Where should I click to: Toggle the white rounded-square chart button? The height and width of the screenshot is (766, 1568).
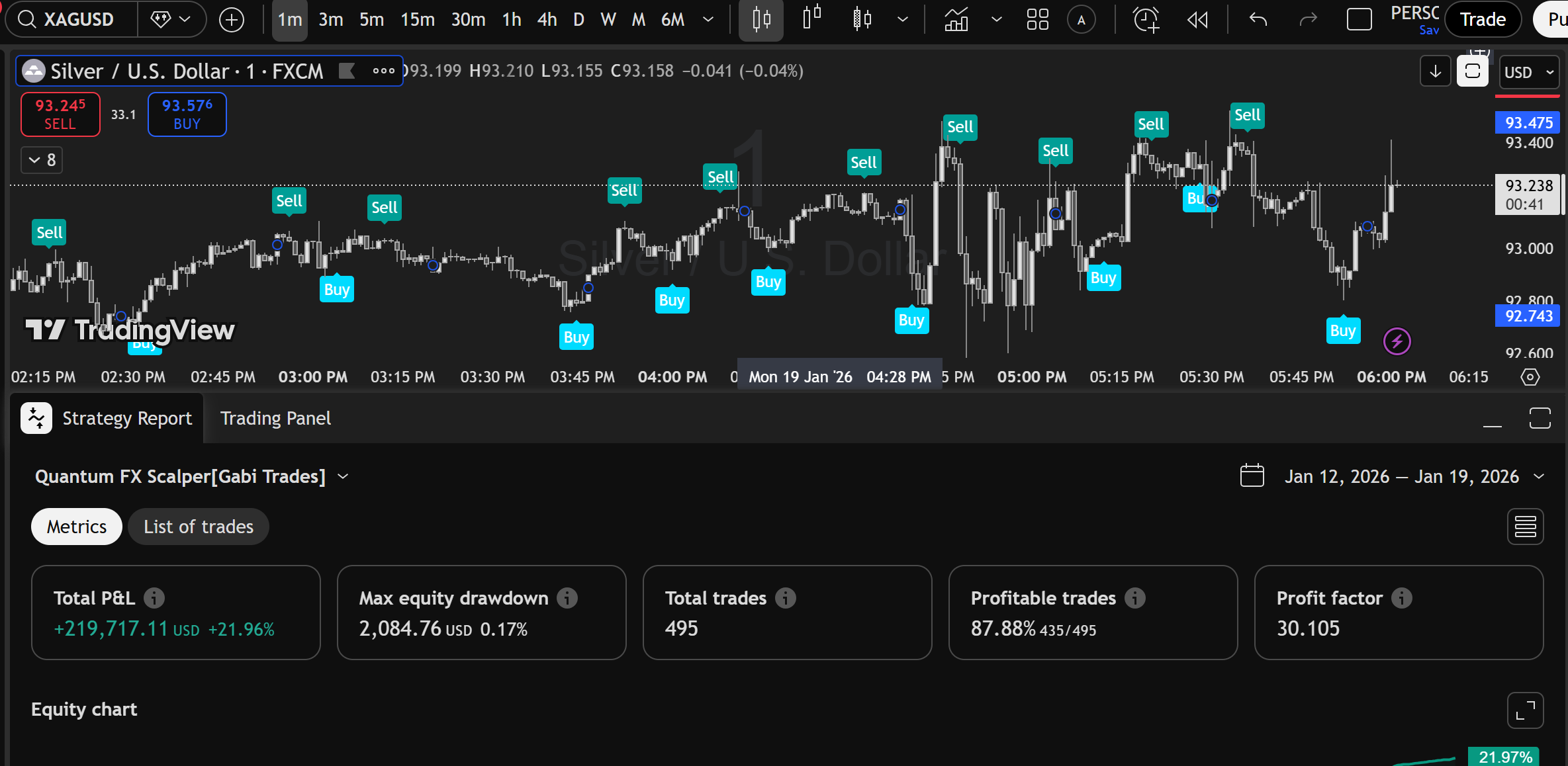click(1473, 71)
